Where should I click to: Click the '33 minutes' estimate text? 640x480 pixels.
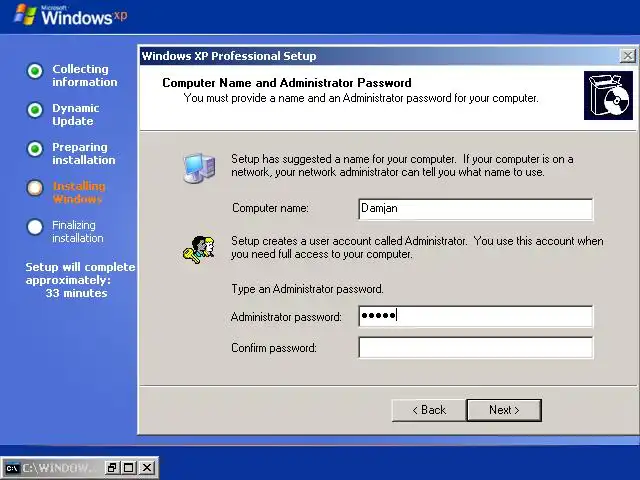coord(76,293)
